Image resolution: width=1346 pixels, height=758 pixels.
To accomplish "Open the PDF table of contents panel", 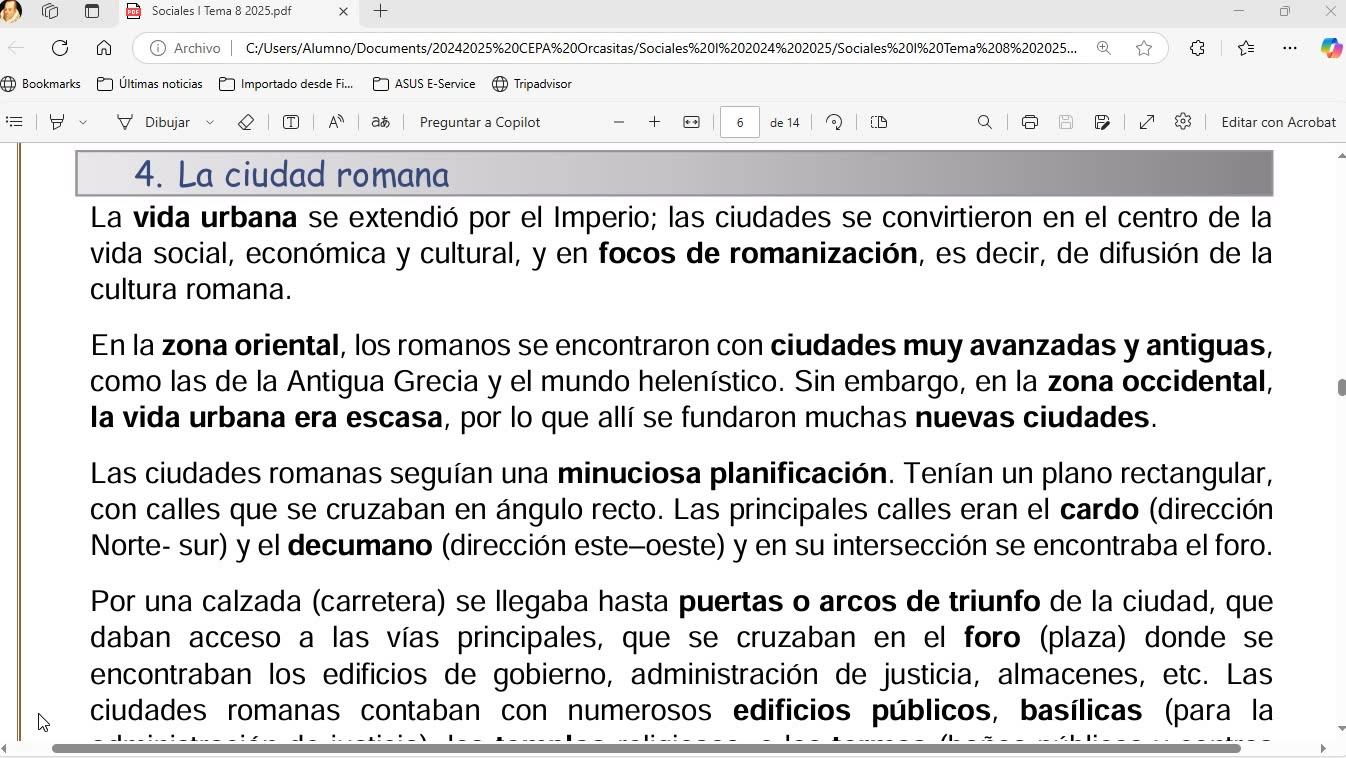I will [x=14, y=122].
